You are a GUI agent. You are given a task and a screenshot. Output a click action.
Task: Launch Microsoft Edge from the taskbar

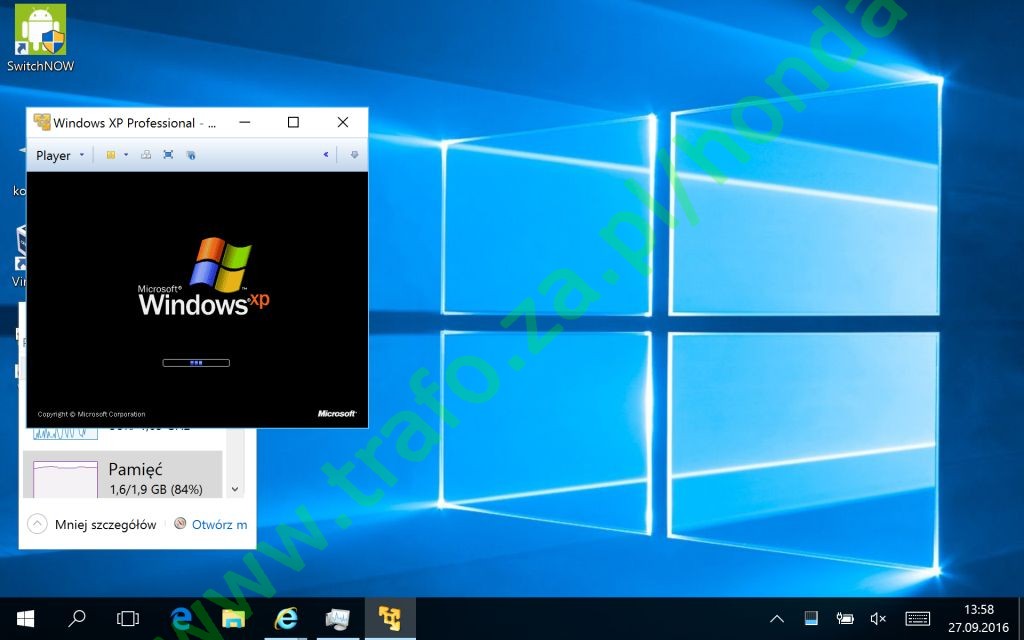point(181,618)
